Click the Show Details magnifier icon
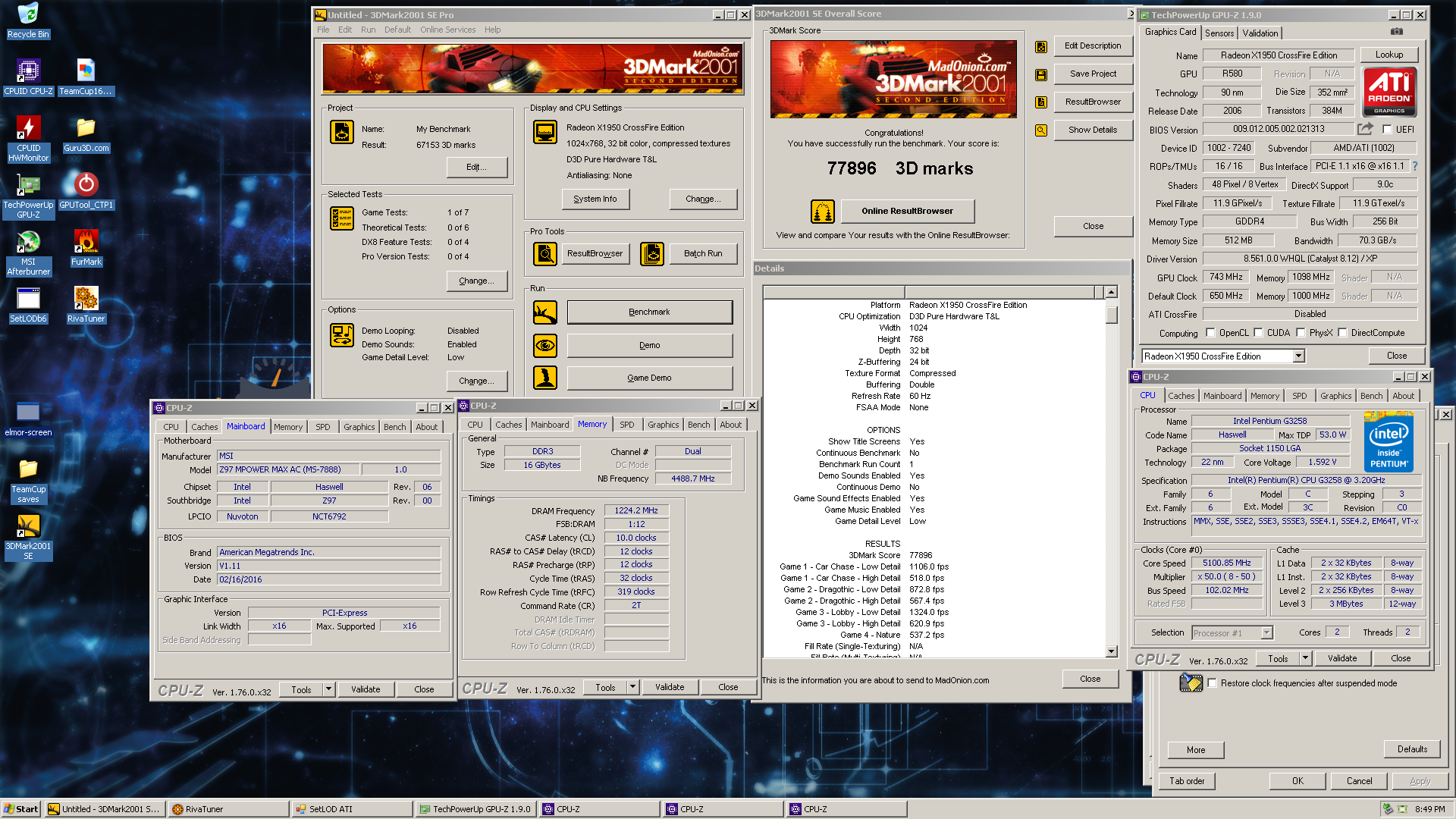 pos(1041,130)
